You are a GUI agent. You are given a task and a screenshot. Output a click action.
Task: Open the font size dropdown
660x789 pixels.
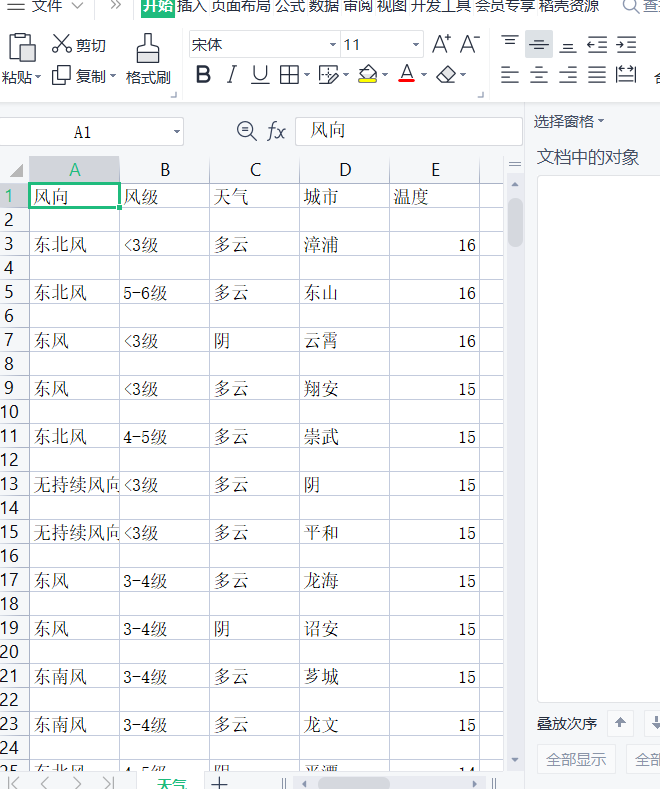416,45
